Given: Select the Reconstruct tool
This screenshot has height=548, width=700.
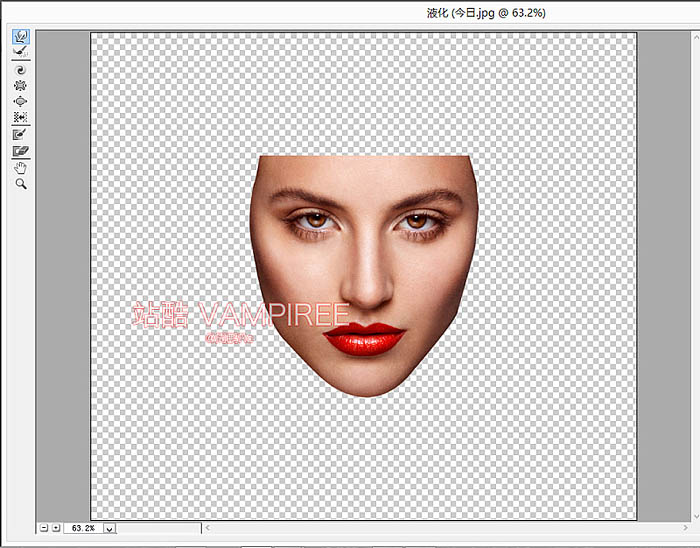Looking at the screenshot, I should pos(21,53).
